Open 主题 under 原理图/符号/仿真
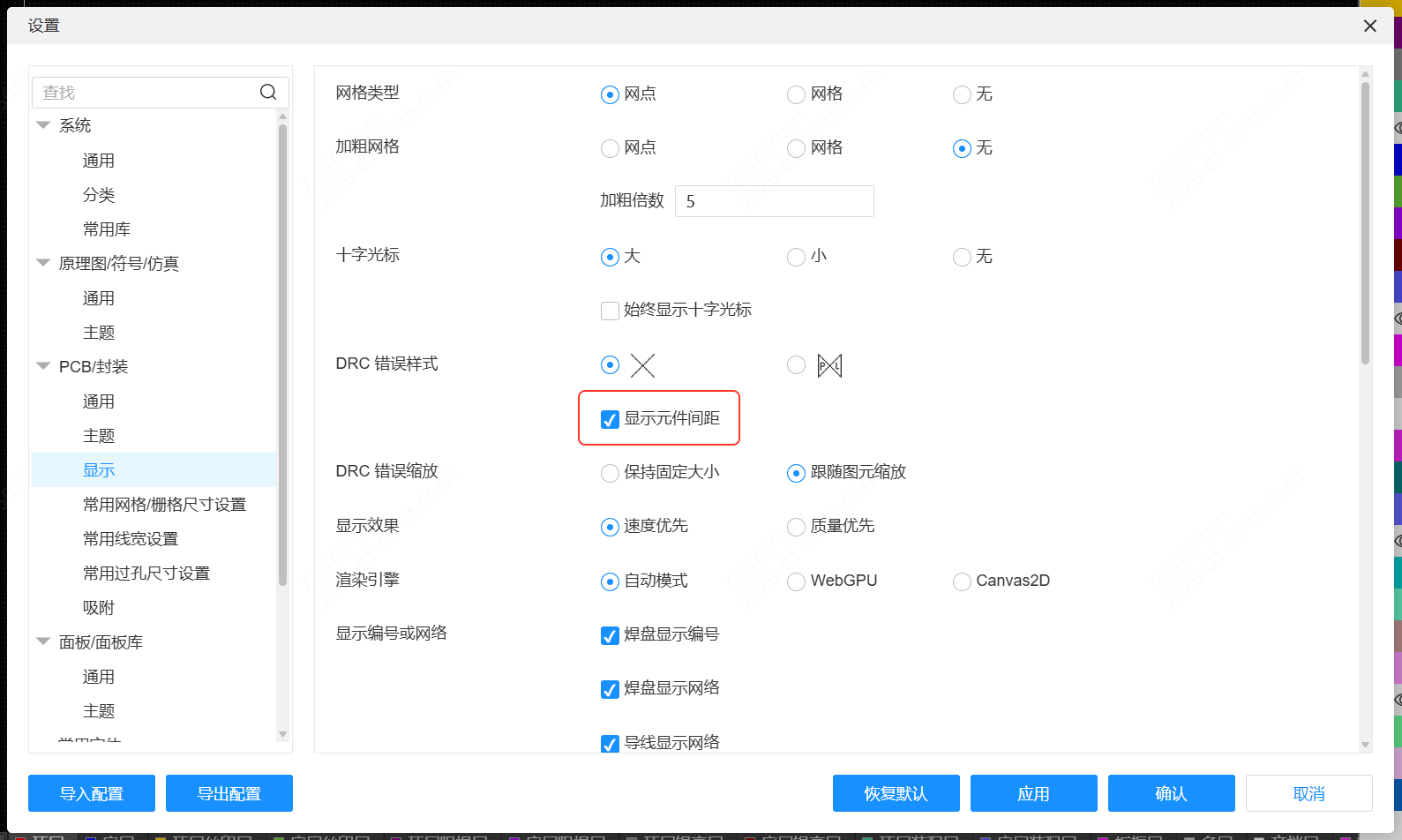The image size is (1402, 840). (x=99, y=333)
